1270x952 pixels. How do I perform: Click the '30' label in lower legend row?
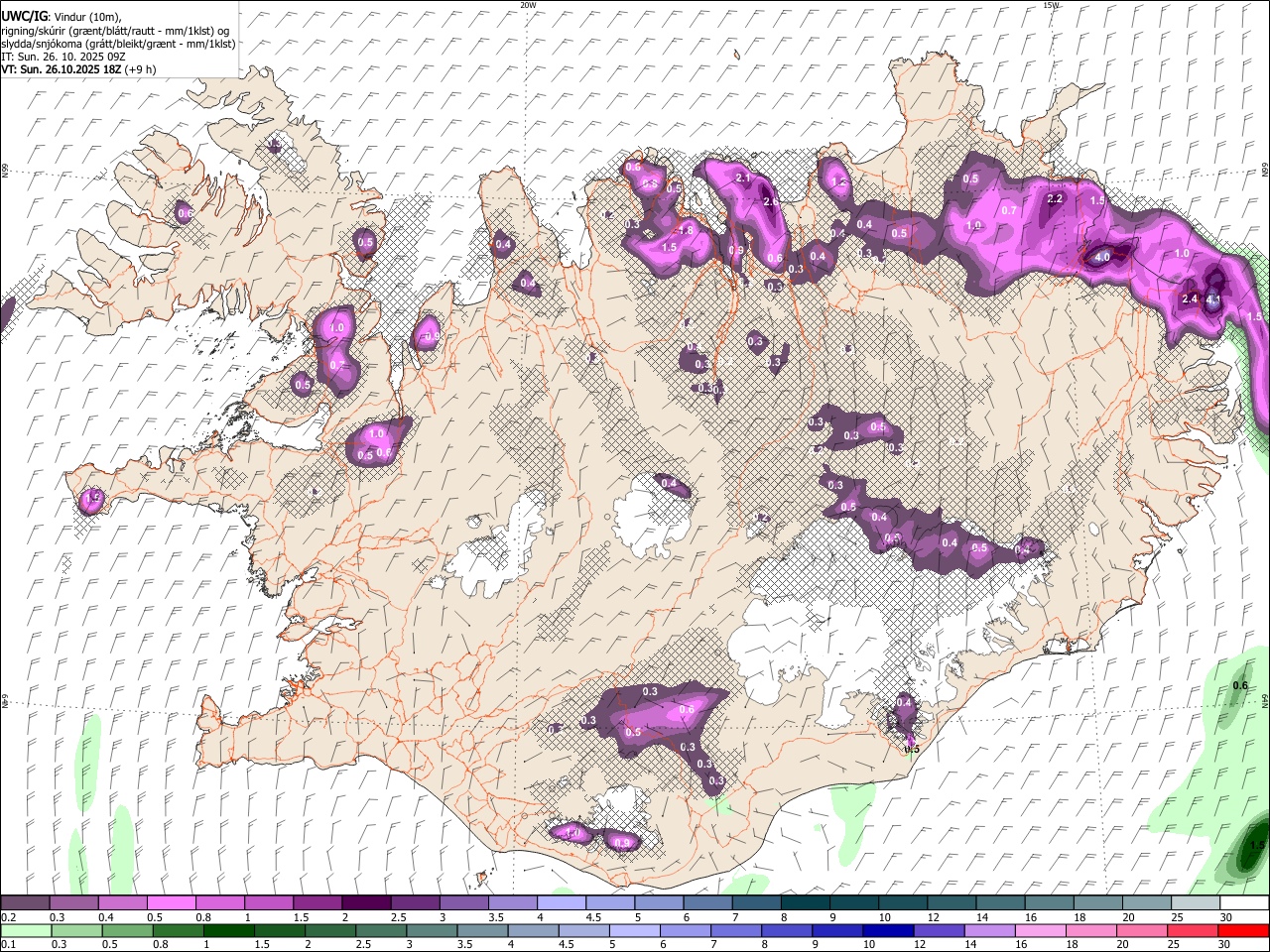point(1226,944)
